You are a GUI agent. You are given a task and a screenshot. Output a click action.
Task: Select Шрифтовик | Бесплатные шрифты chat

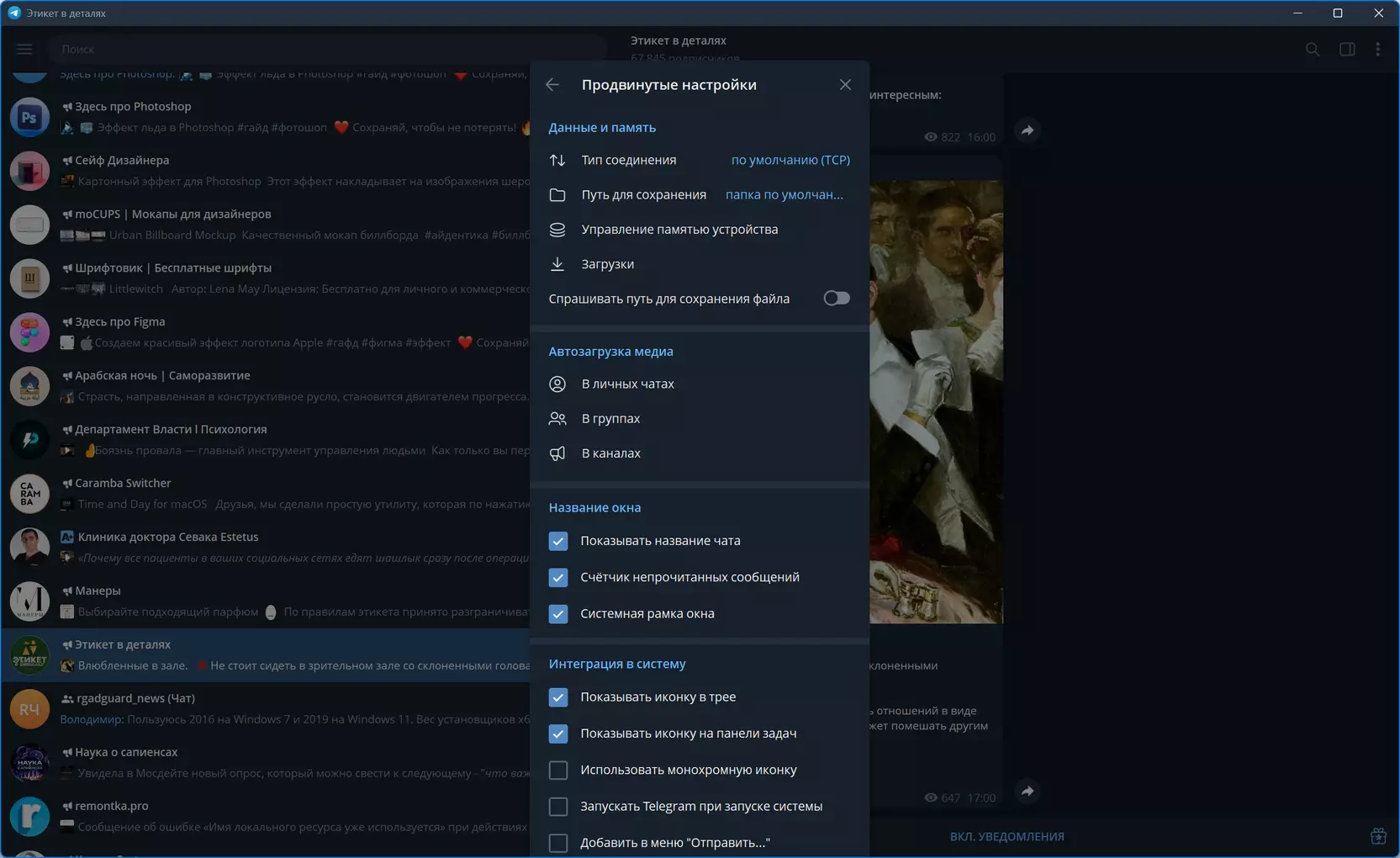point(266,278)
